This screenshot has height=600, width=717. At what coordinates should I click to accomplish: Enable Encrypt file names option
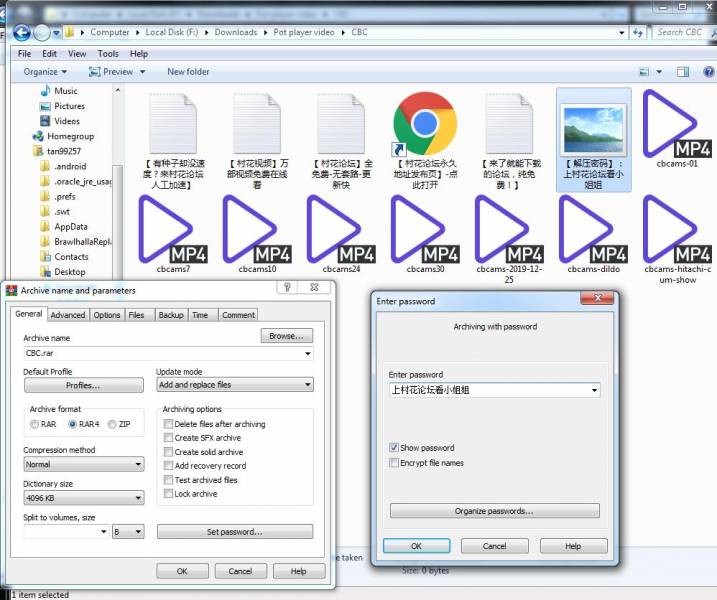click(x=394, y=463)
